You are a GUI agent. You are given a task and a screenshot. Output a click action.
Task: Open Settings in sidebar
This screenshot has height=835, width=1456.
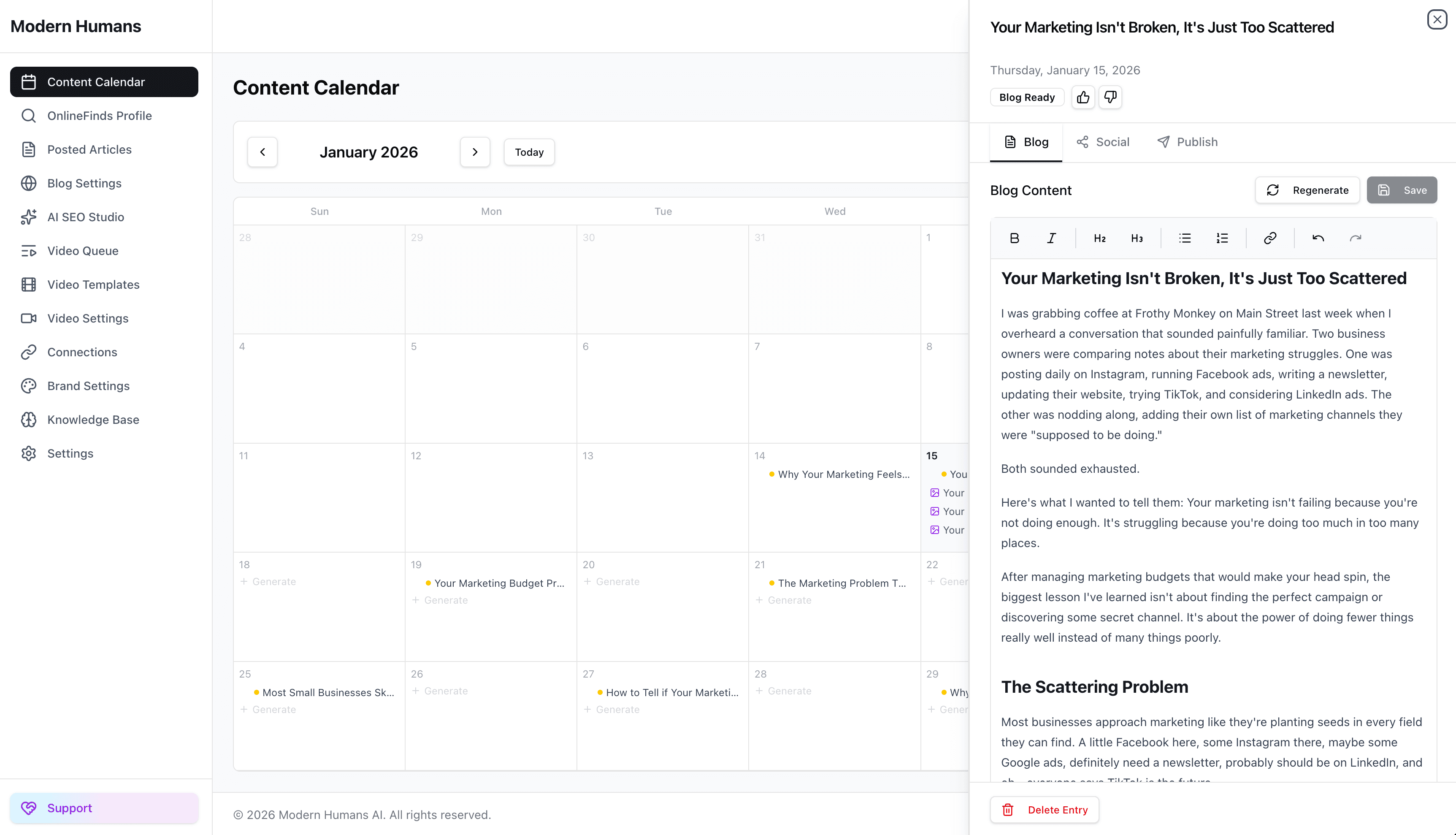[104, 453]
